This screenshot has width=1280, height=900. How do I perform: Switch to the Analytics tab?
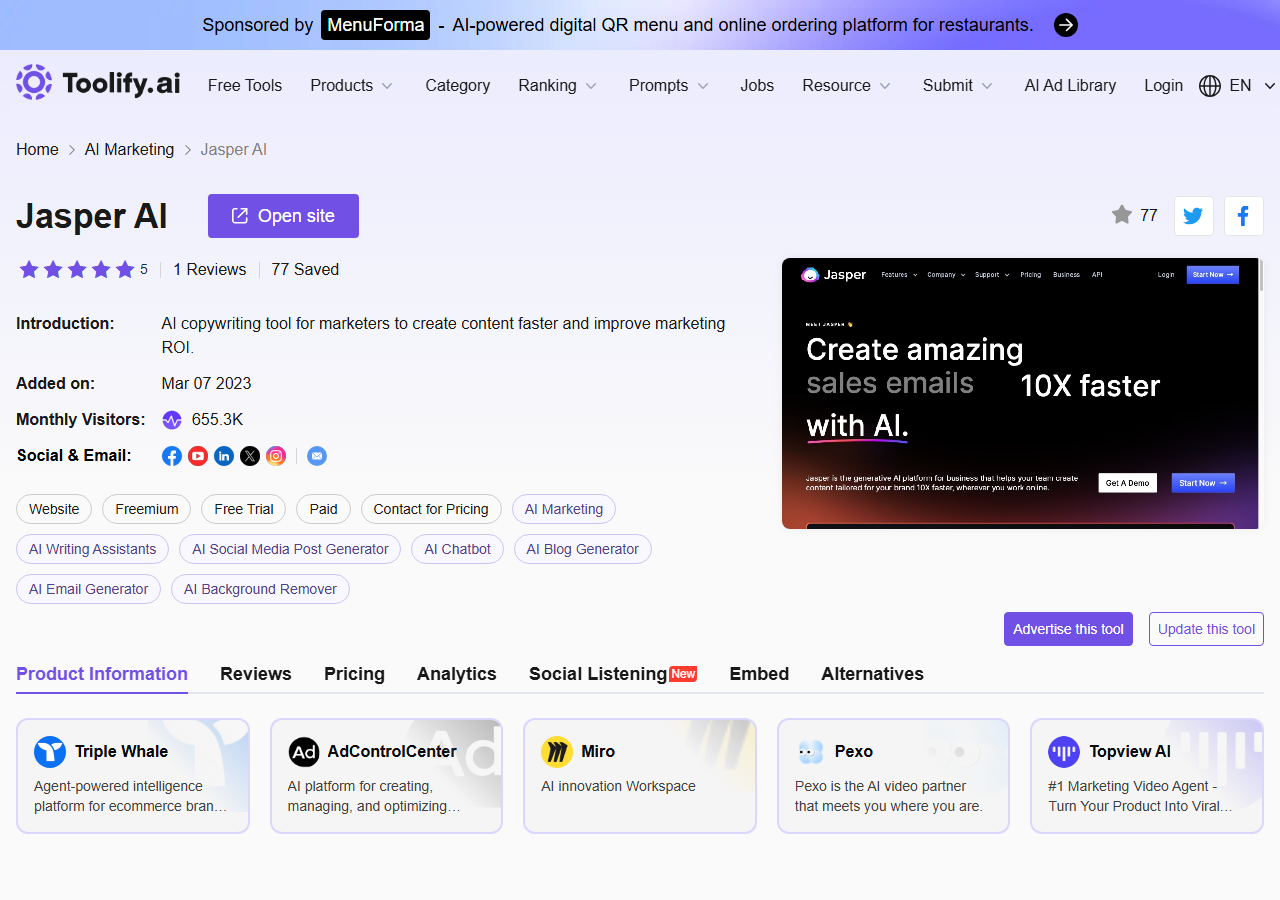point(457,674)
